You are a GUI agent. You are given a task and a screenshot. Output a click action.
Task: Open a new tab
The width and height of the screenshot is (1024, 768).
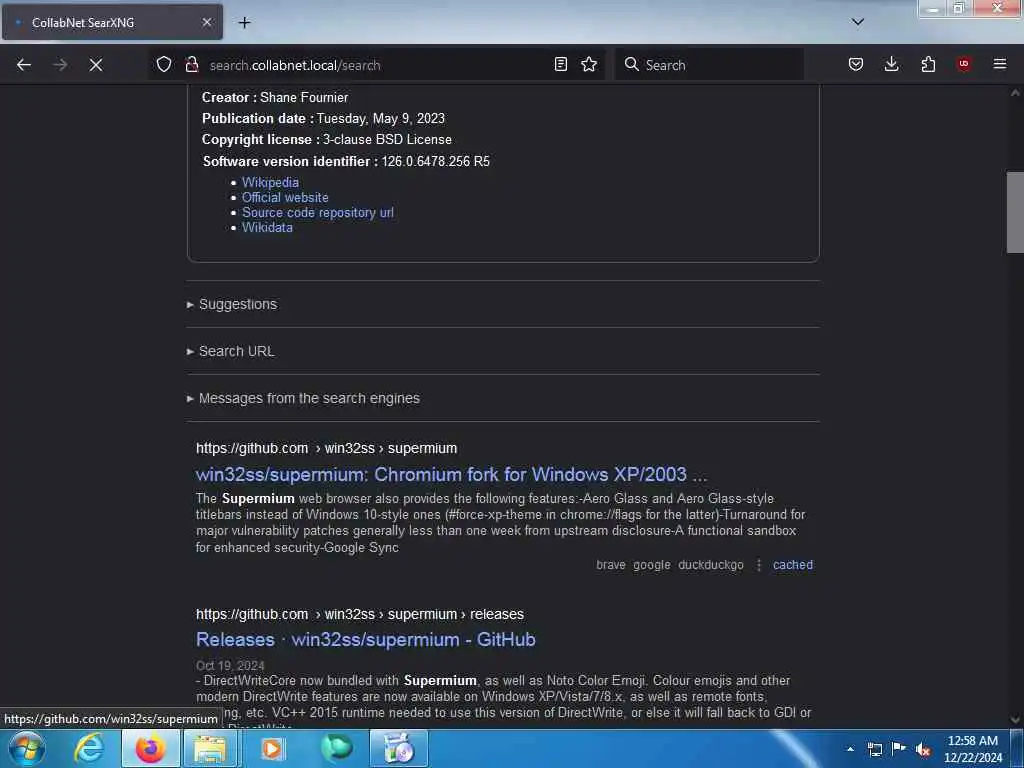point(244,23)
